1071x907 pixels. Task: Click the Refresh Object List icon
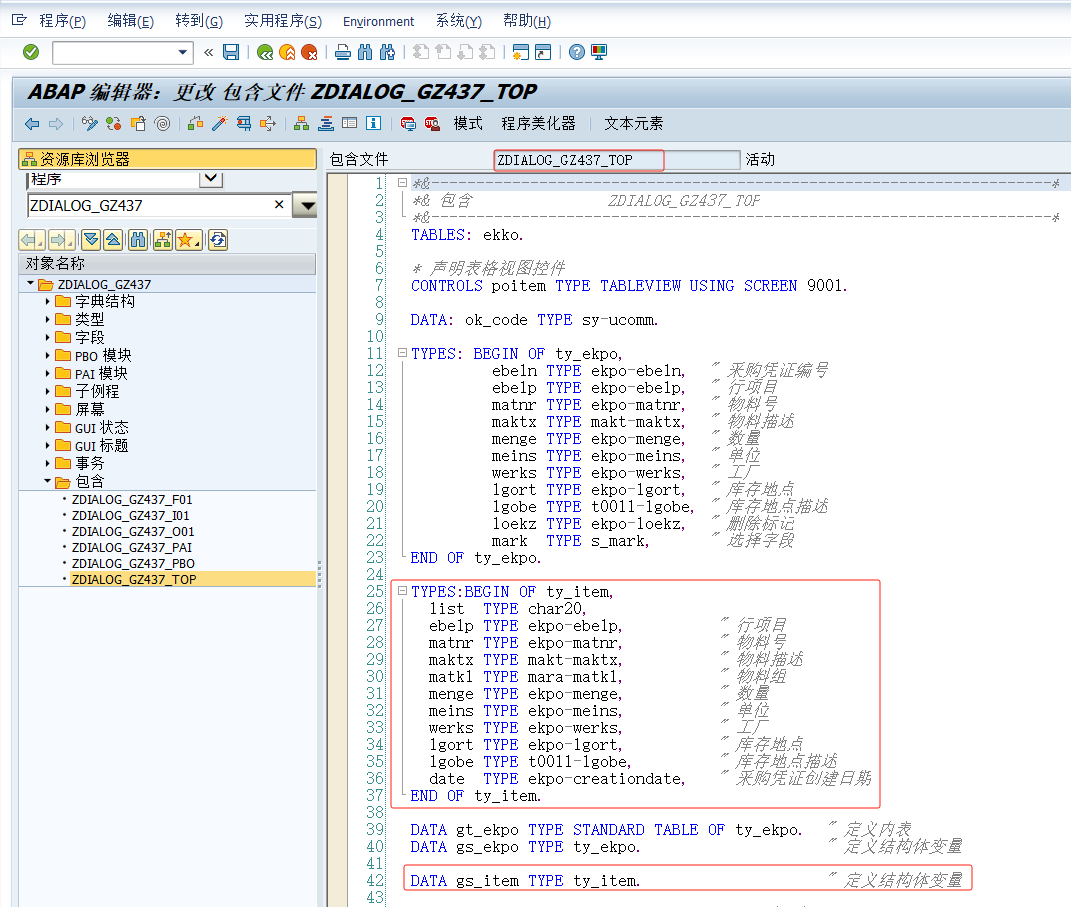218,240
